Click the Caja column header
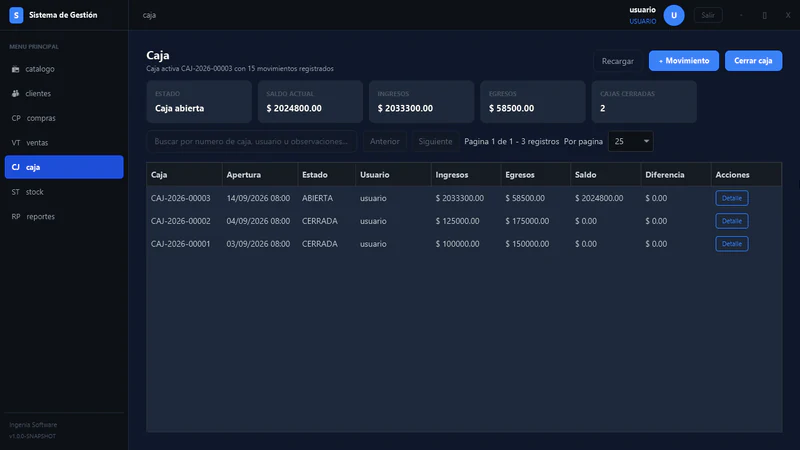Image resolution: width=800 pixels, height=450 pixels. (x=184, y=174)
